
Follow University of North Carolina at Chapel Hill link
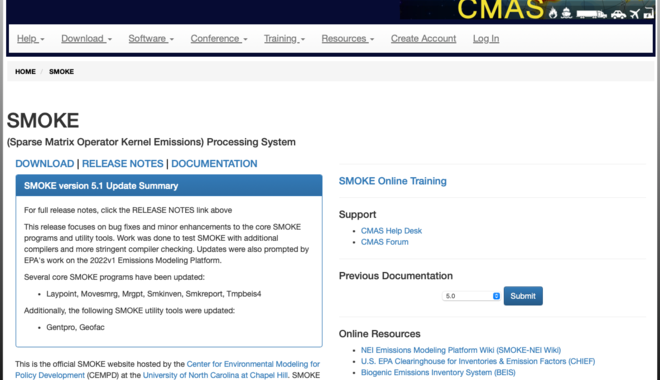pos(216,375)
